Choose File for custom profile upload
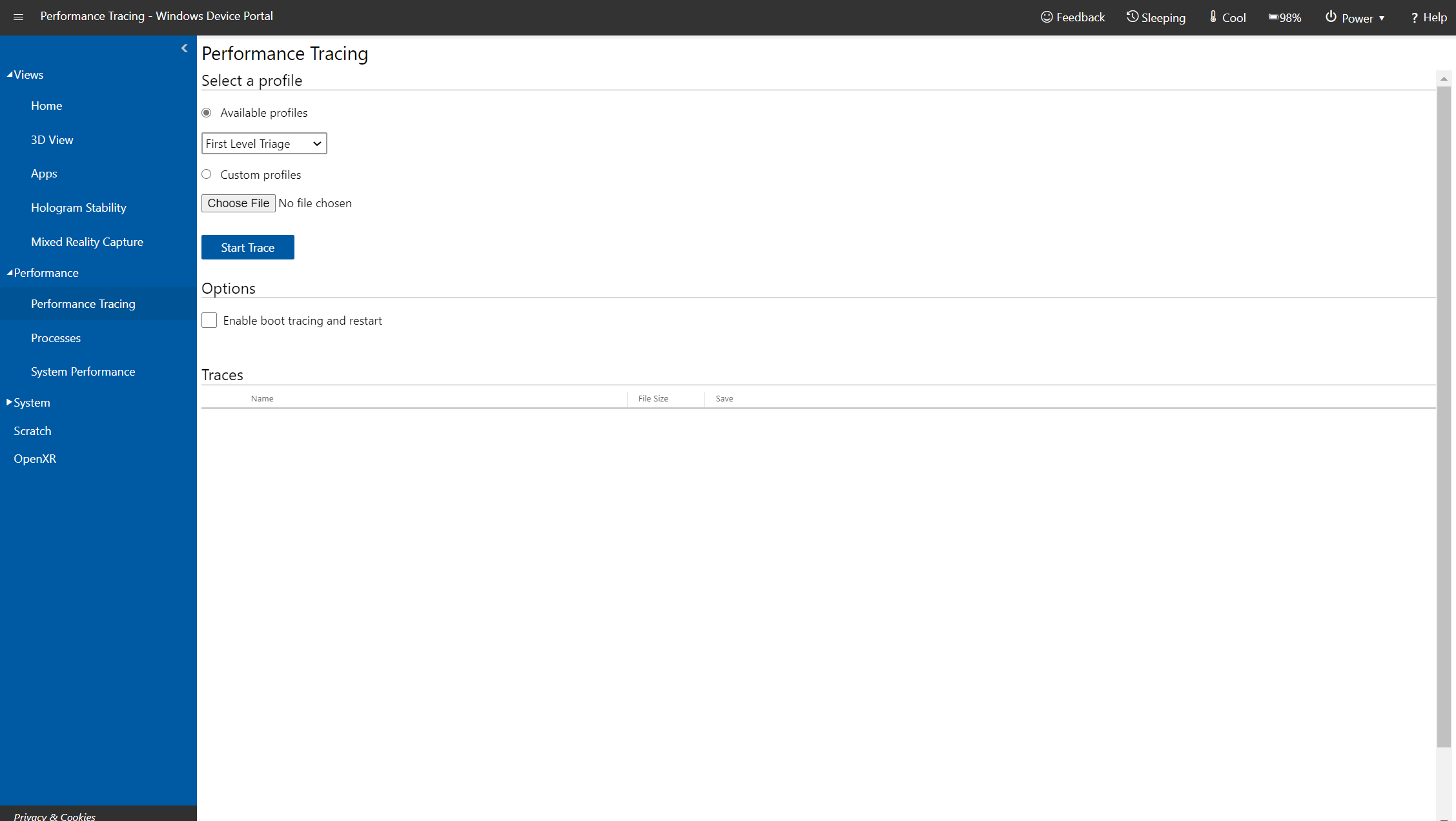 coord(238,203)
